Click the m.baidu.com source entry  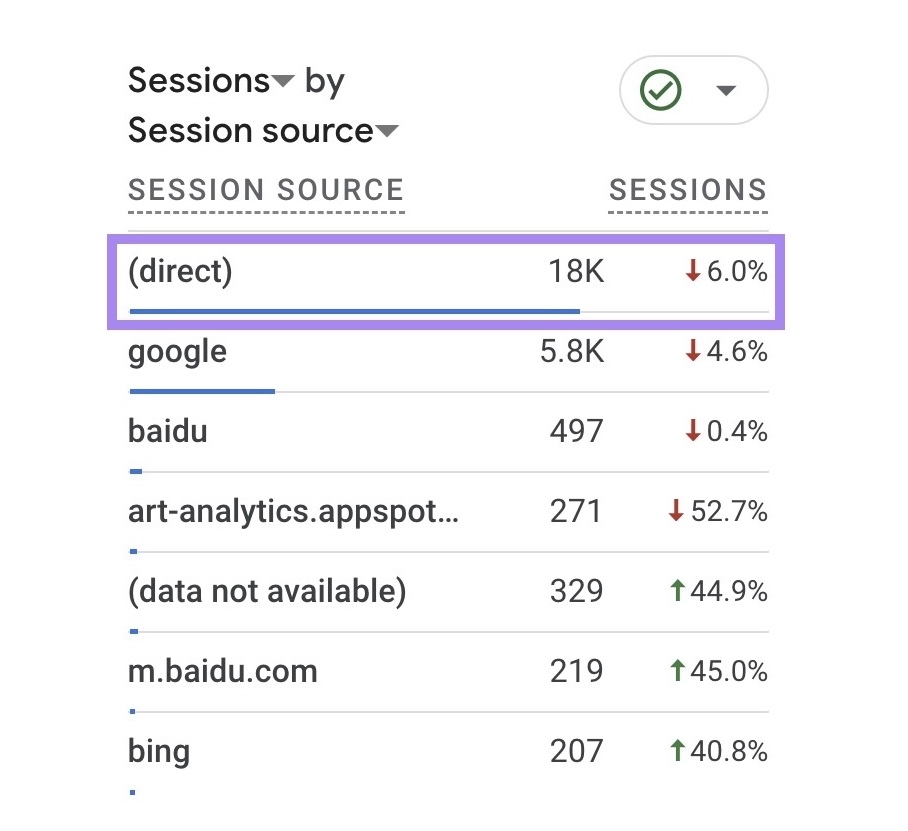(222, 671)
